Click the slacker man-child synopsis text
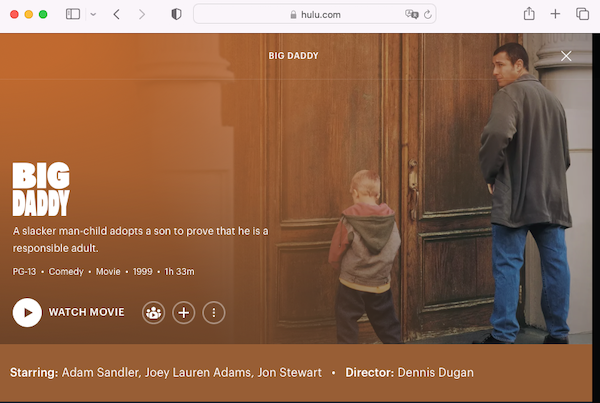 pyautogui.click(x=140, y=240)
